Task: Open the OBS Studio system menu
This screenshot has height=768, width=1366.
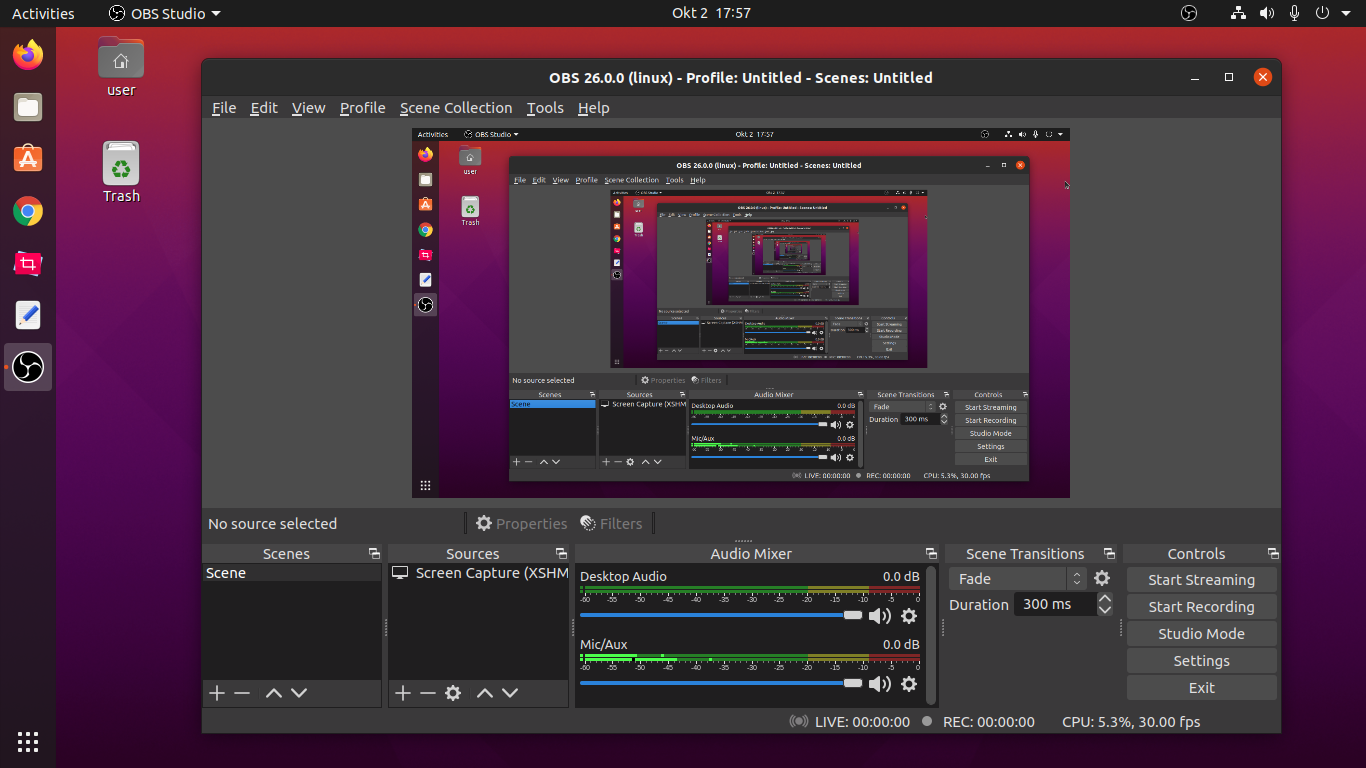Action: tap(164, 13)
